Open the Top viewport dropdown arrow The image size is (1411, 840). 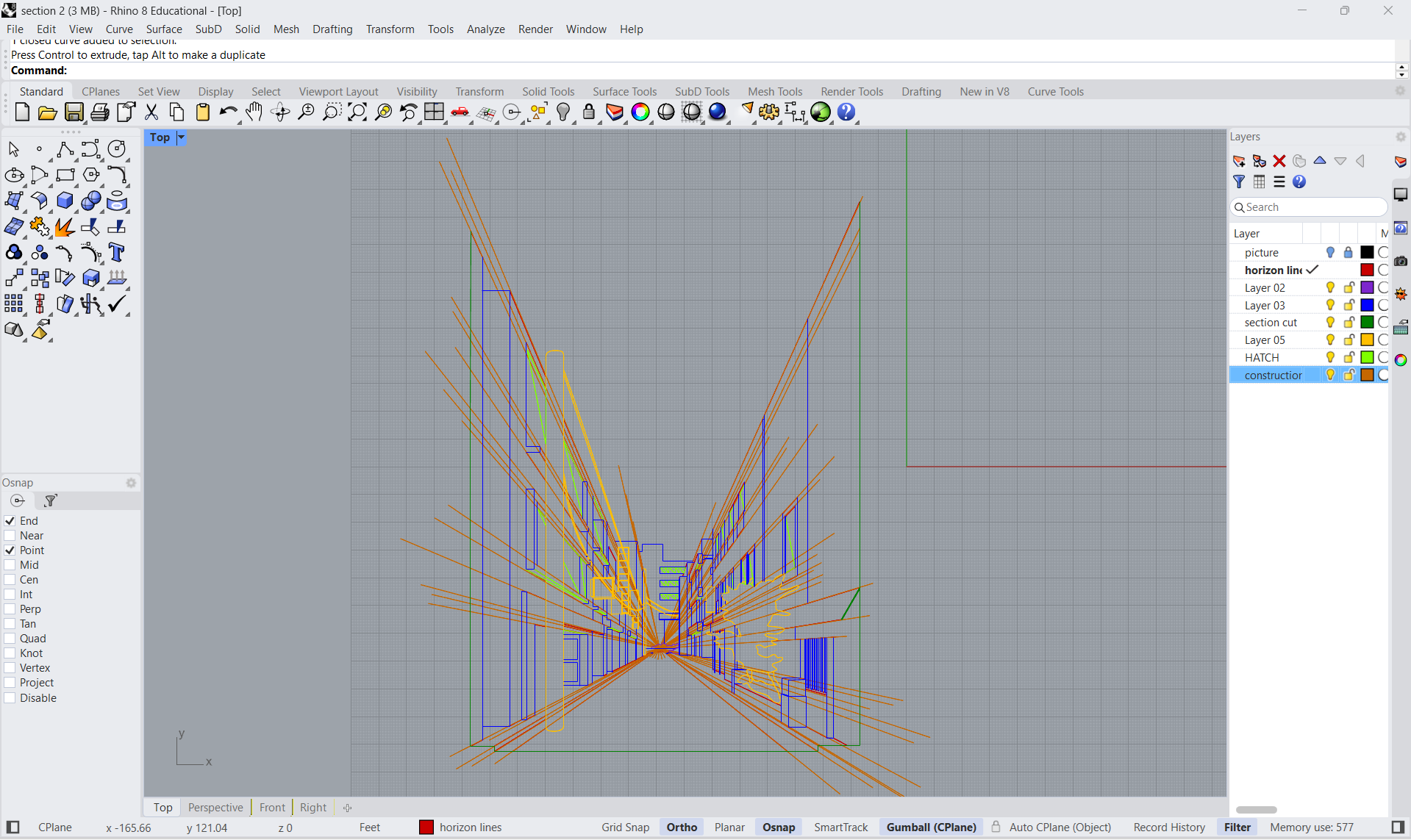coord(181,137)
